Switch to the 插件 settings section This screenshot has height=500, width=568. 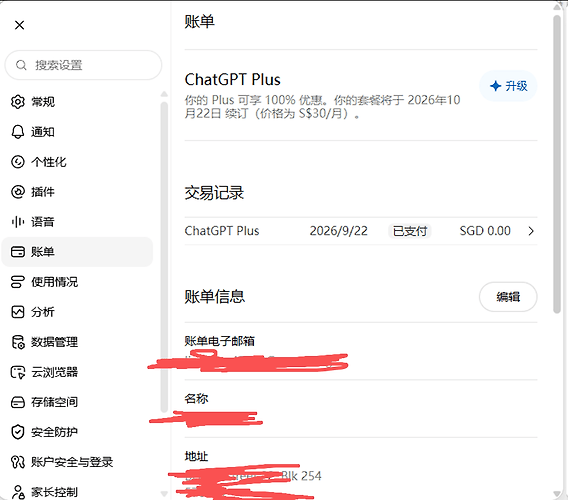(77, 192)
